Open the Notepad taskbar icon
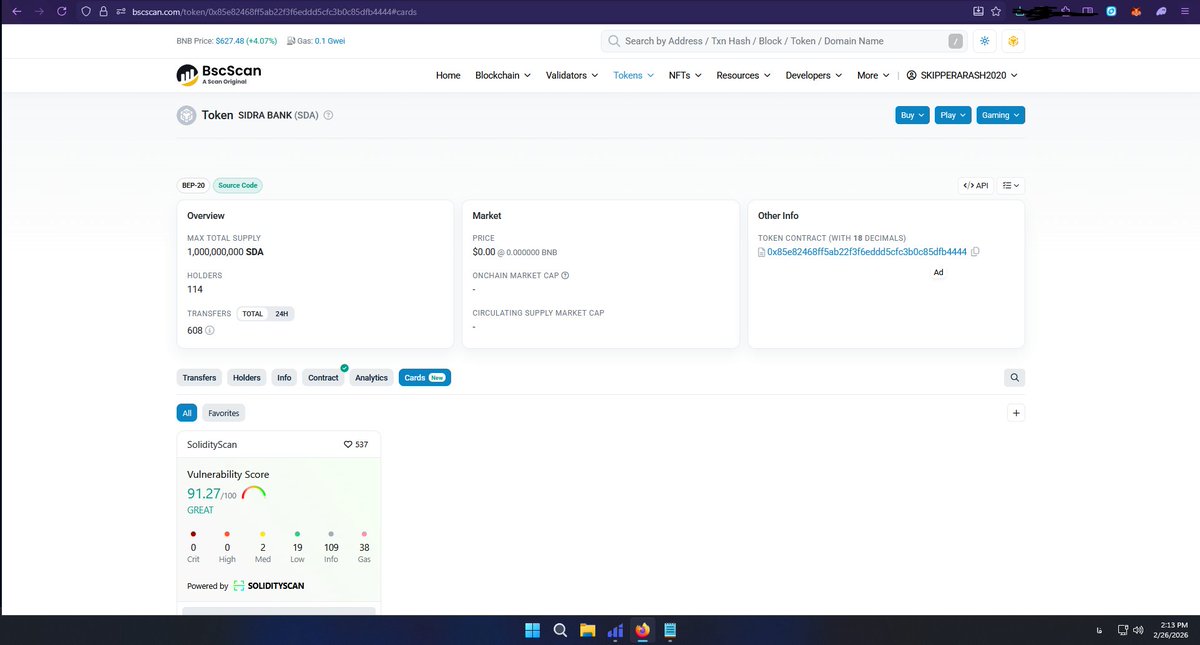1200x645 pixels. point(670,630)
